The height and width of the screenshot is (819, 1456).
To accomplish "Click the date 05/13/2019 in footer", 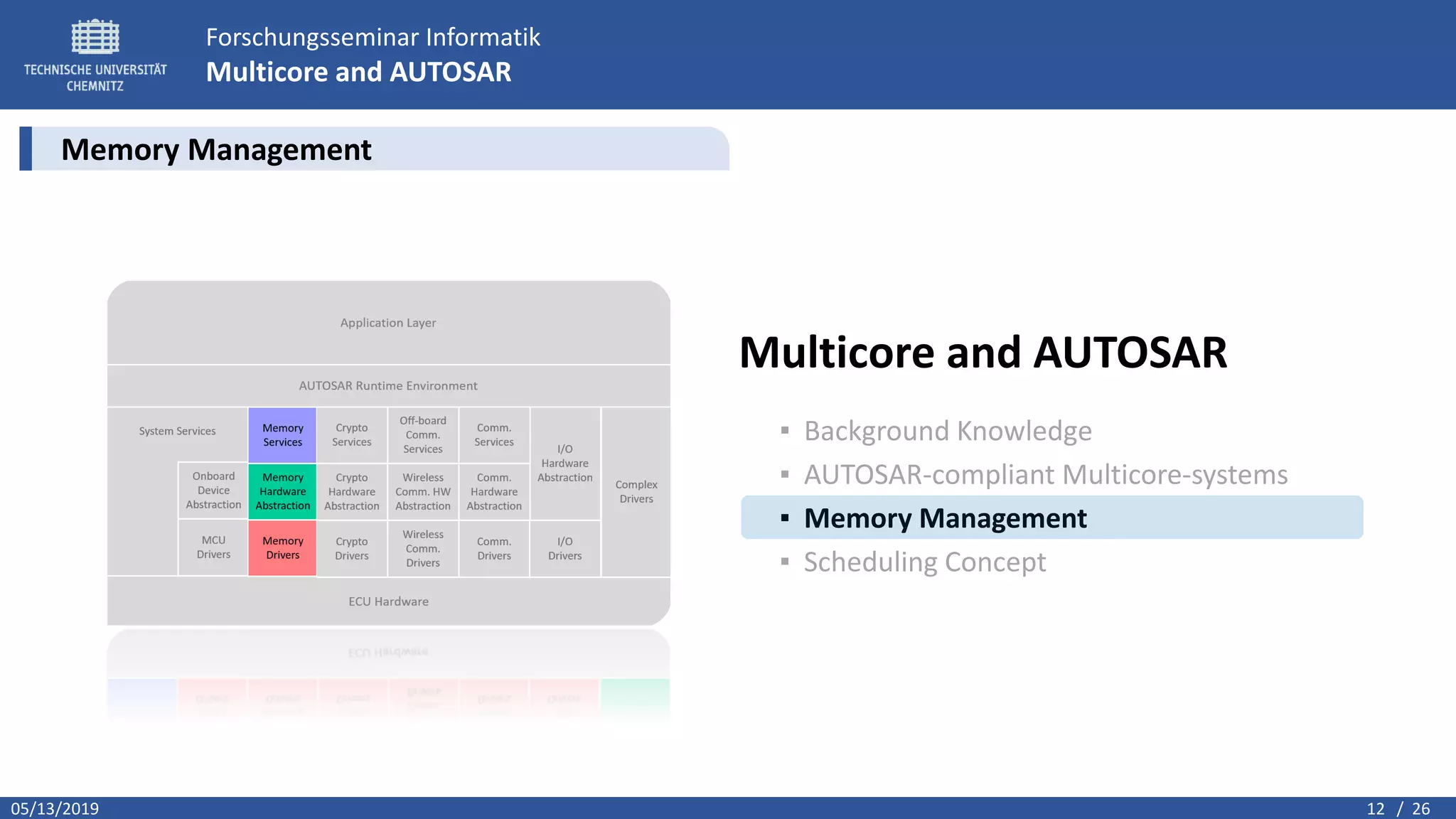I will pyautogui.click(x=55, y=809).
